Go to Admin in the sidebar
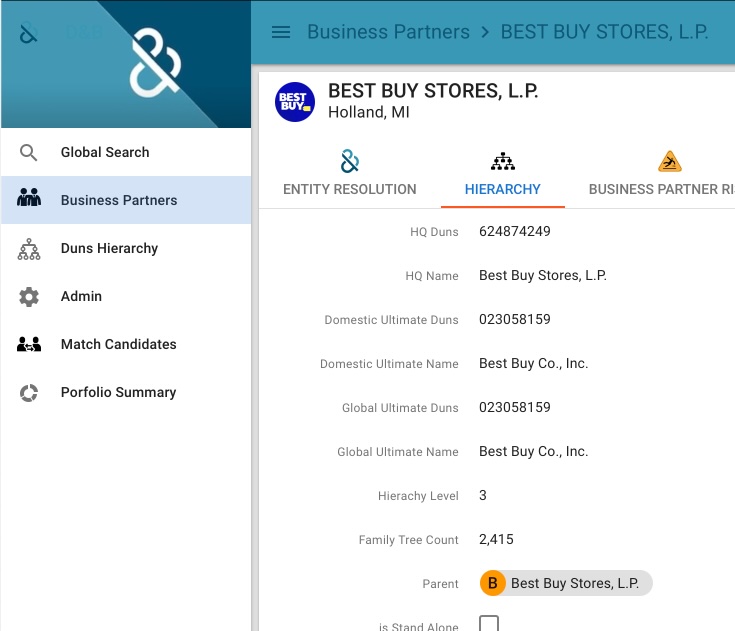This screenshot has width=735, height=631. [x=126, y=296]
